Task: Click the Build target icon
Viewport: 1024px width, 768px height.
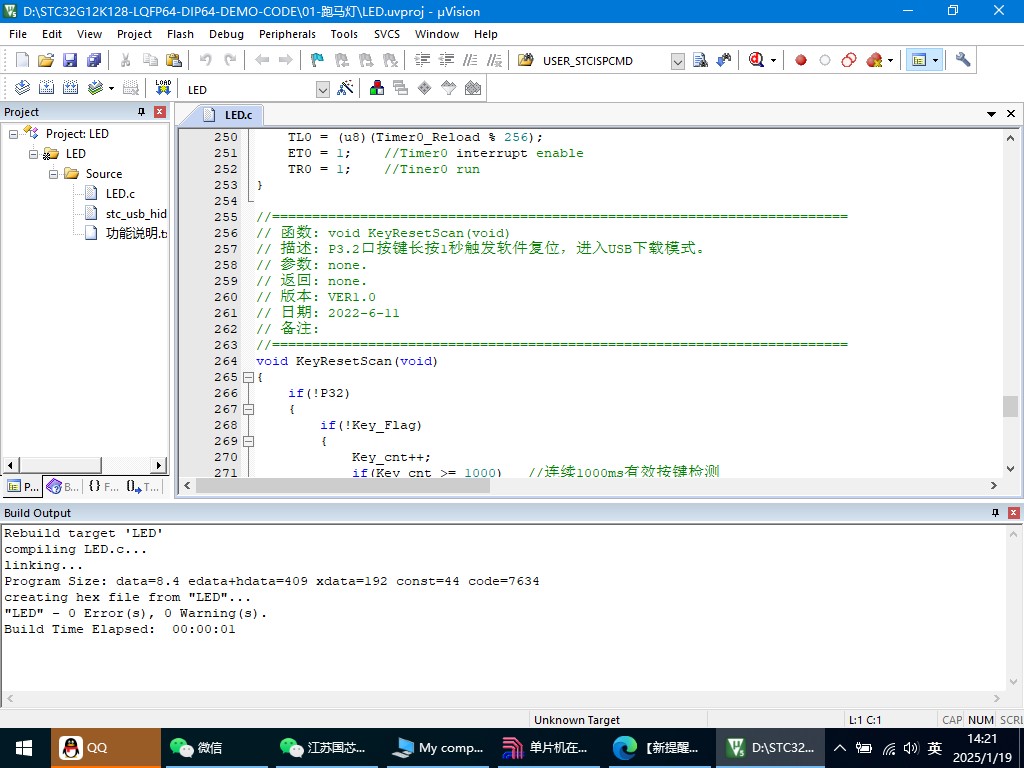Action: coord(46,88)
